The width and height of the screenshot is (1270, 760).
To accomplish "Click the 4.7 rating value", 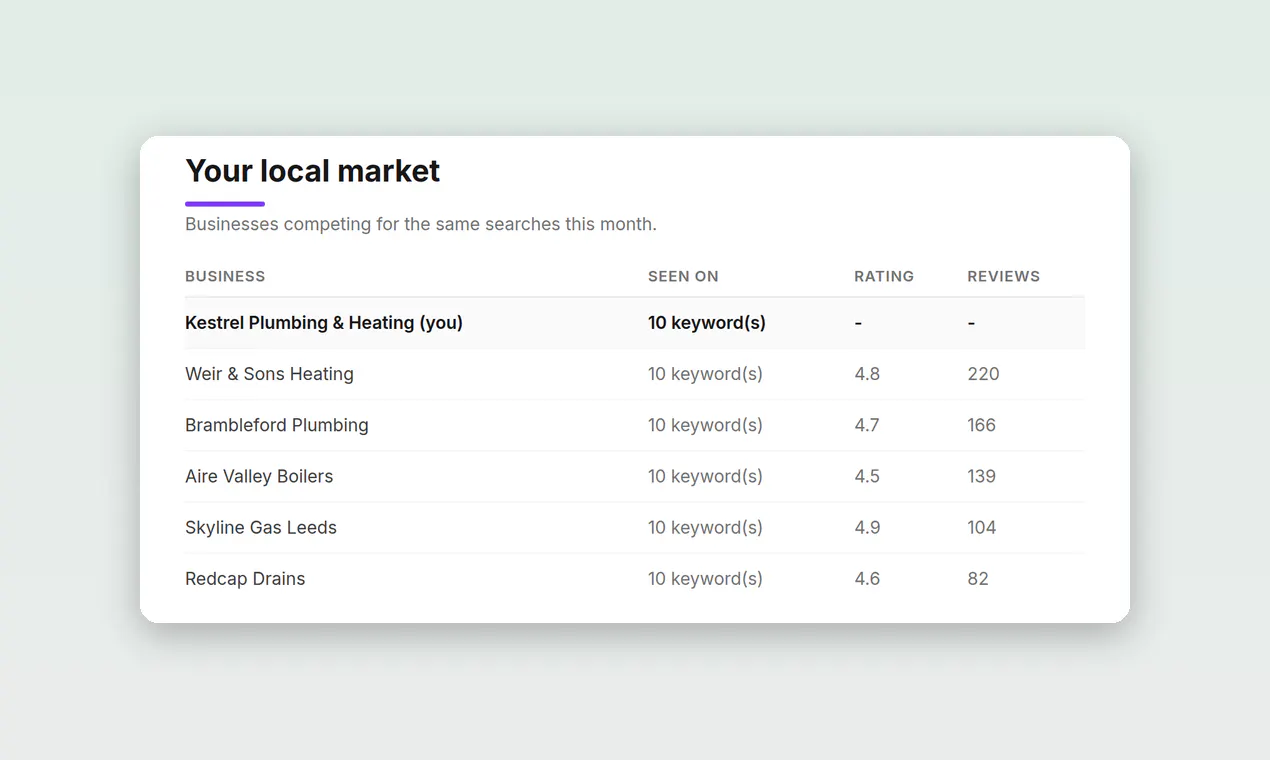I will [x=867, y=425].
